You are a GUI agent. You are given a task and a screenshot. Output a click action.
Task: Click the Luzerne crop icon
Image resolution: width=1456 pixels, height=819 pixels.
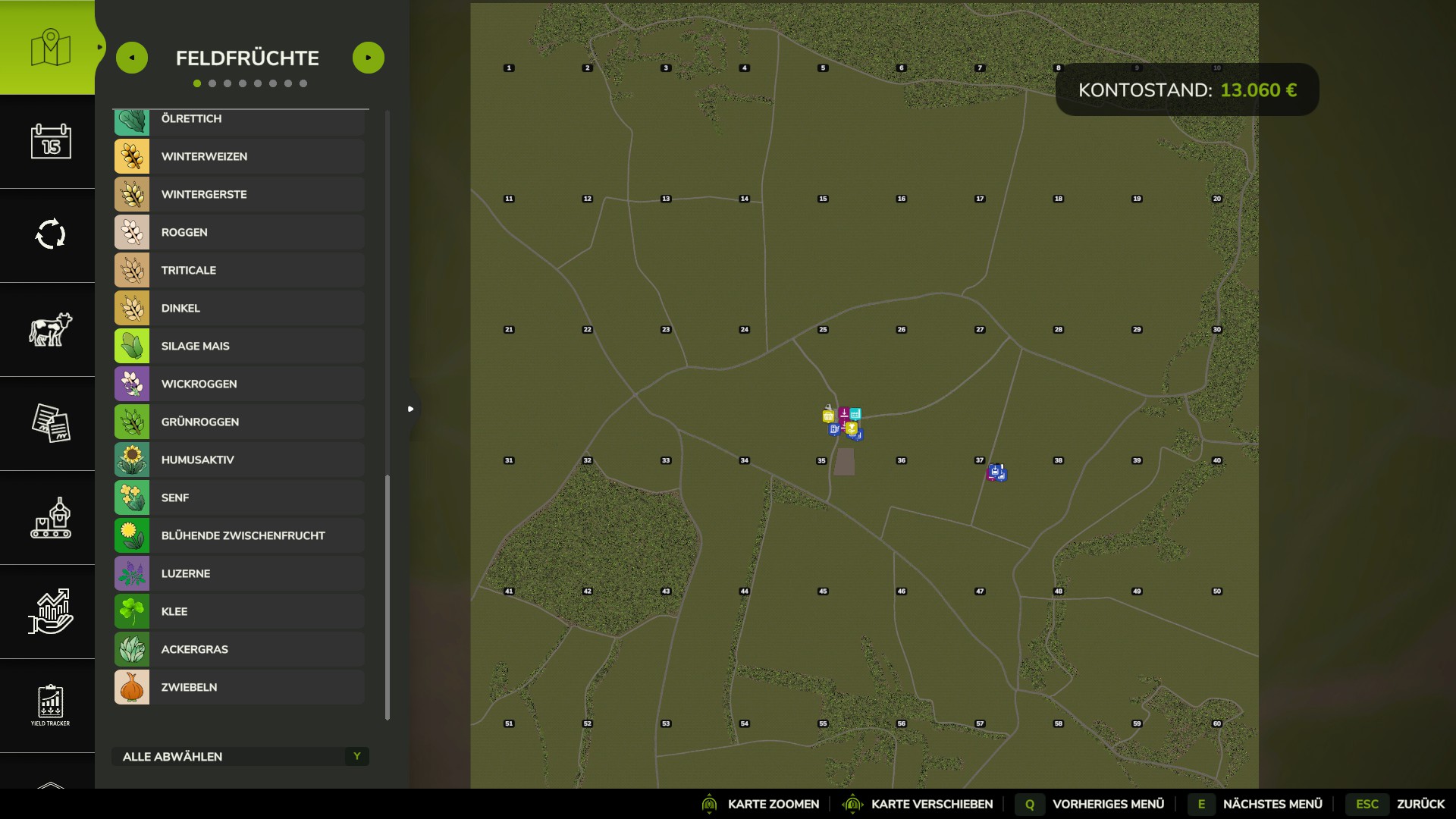(x=132, y=573)
